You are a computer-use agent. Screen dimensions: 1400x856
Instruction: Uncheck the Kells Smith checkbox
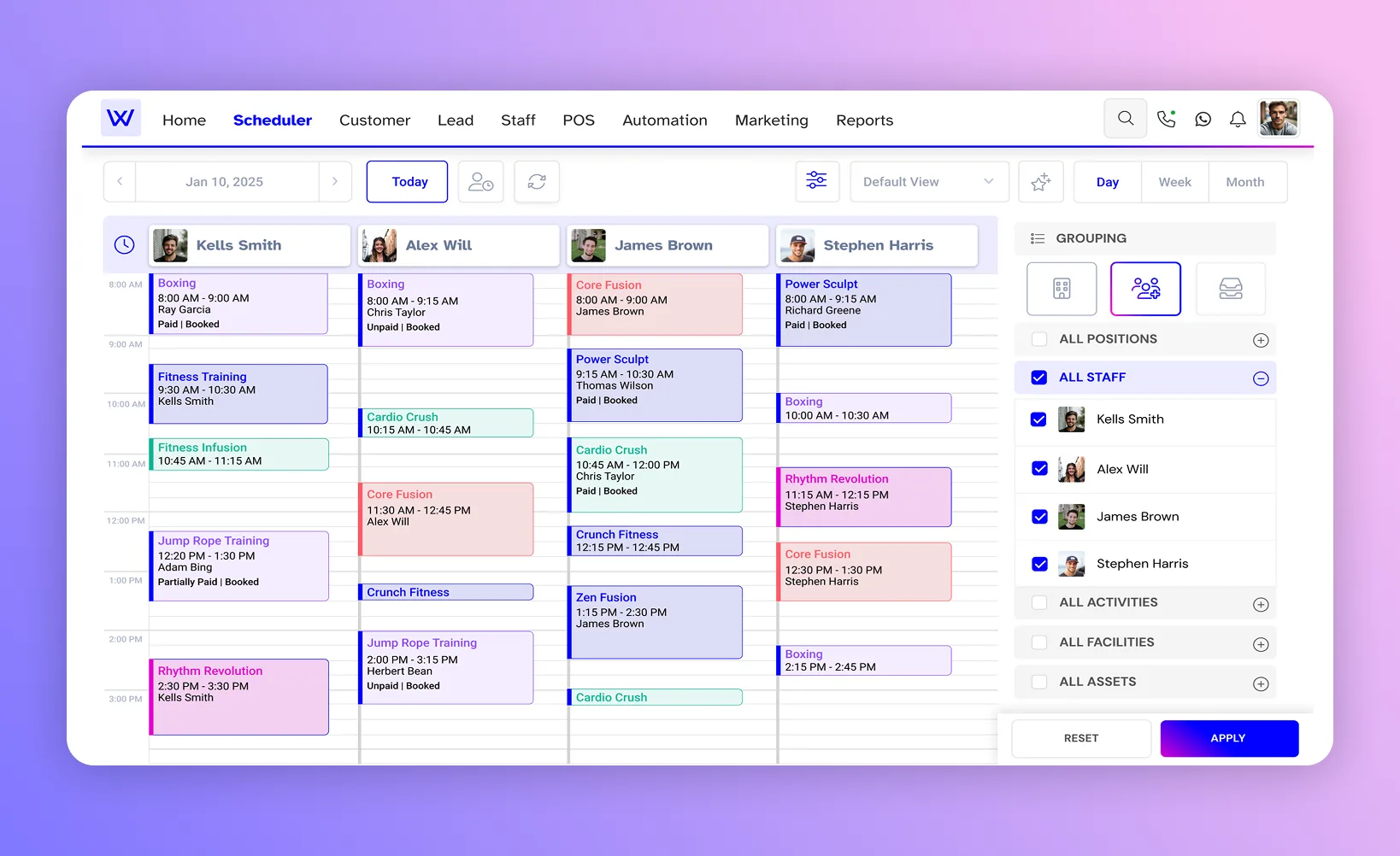click(1038, 419)
